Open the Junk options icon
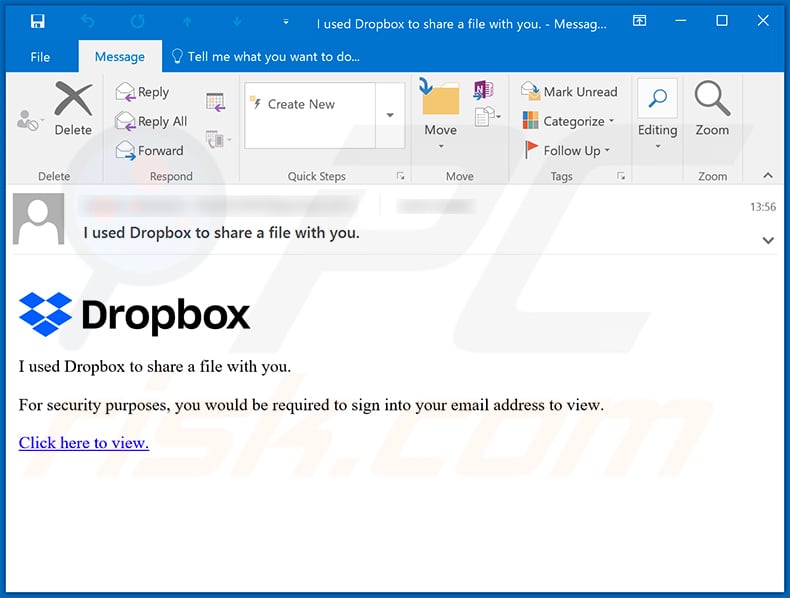The width and height of the screenshot is (790, 598). [29, 120]
